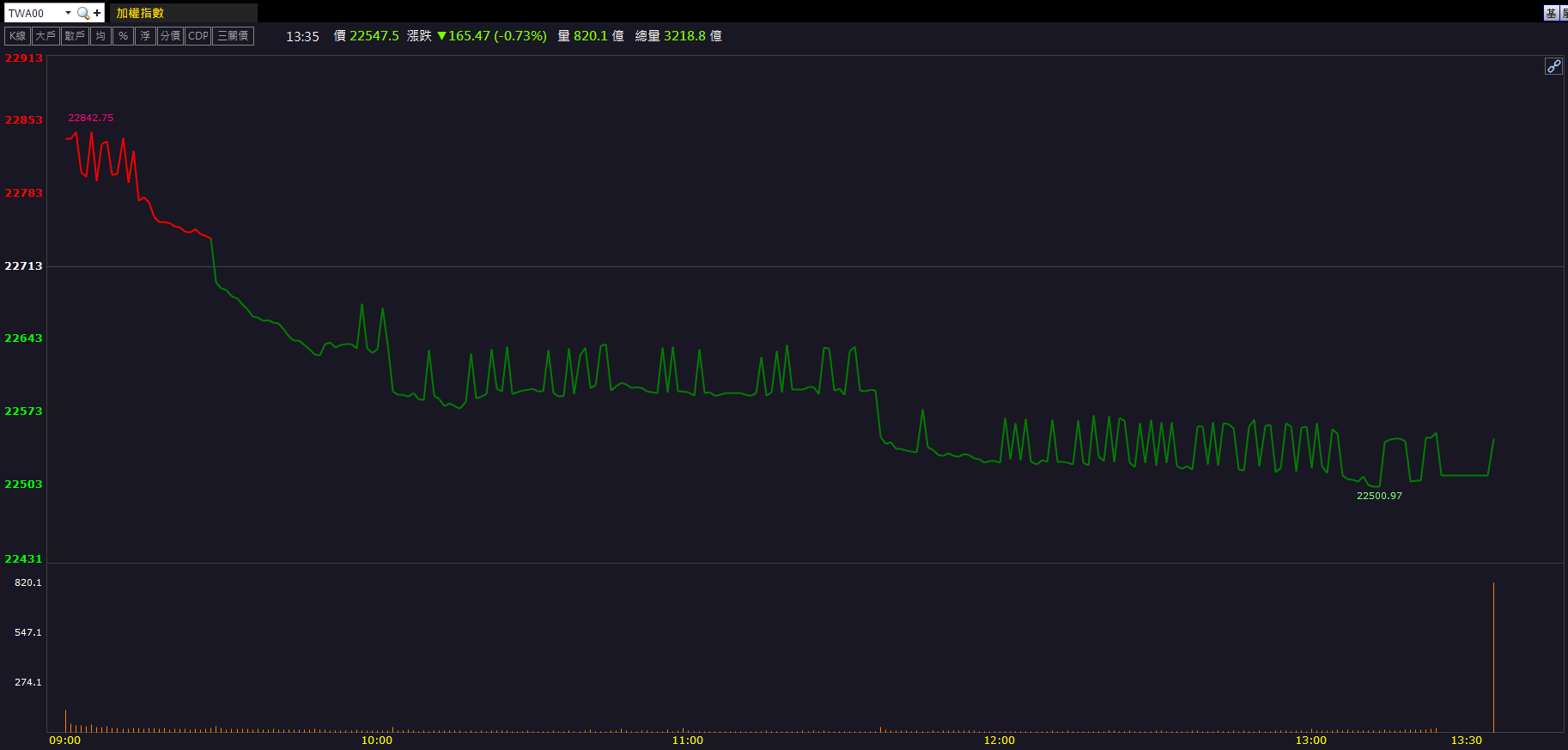
Task: Click the 09:00 time axis label
Action: pyautogui.click(x=65, y=741)
